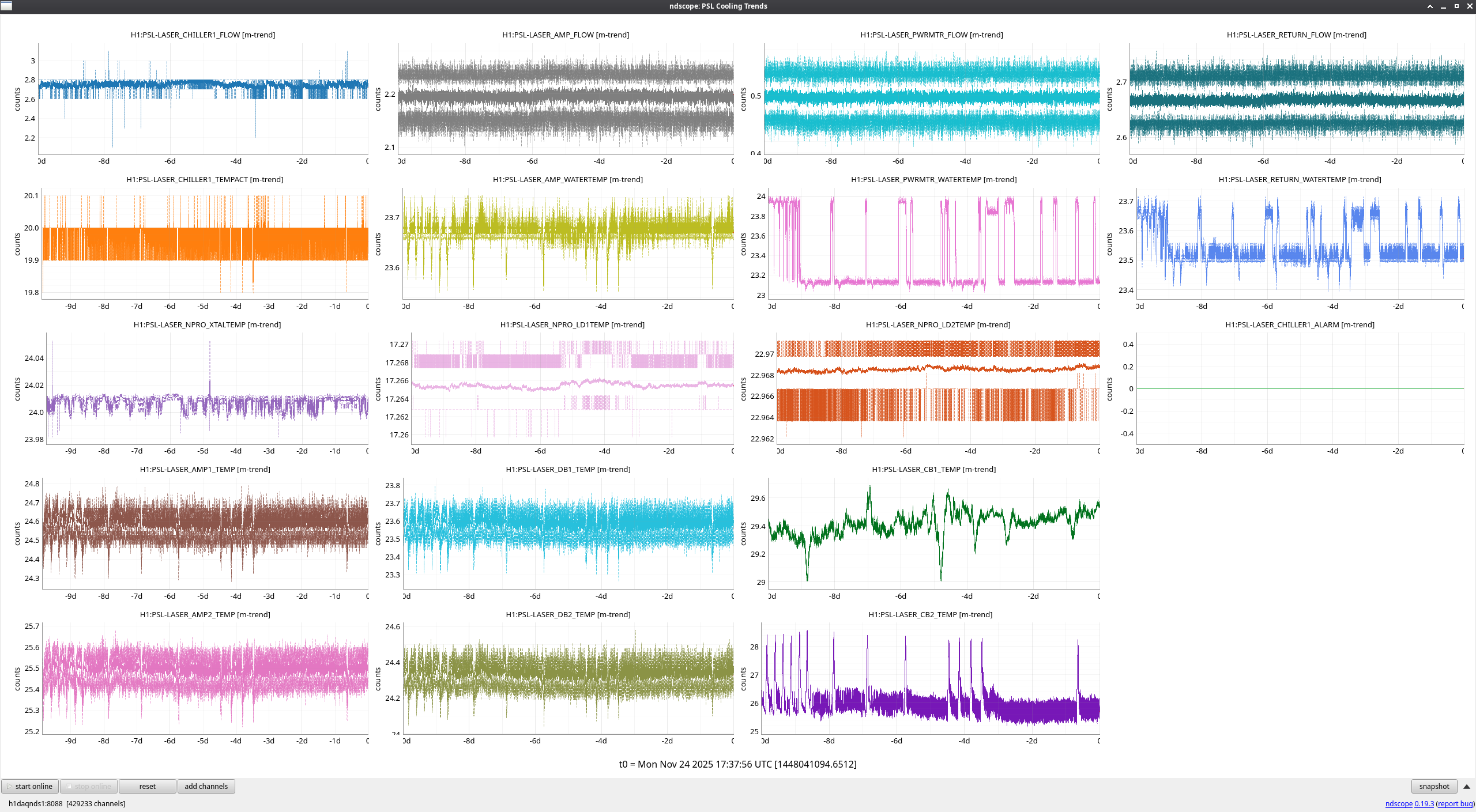Click the start online play button
Image resolution: width=1476 pixels, height=812 pixels.
(30, 786)
